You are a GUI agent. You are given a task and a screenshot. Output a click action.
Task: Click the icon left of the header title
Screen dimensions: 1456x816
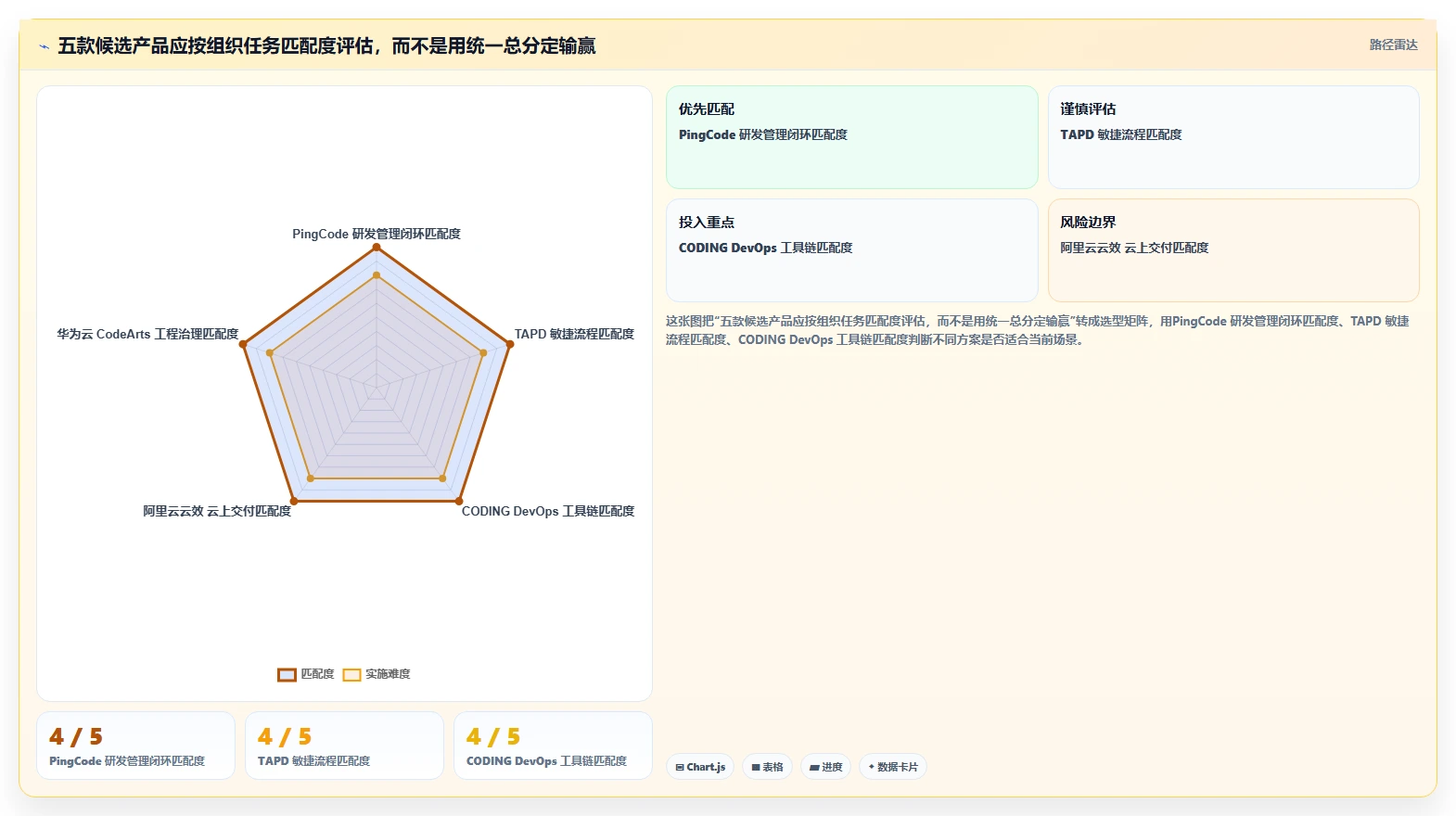[x=44, y=46]
